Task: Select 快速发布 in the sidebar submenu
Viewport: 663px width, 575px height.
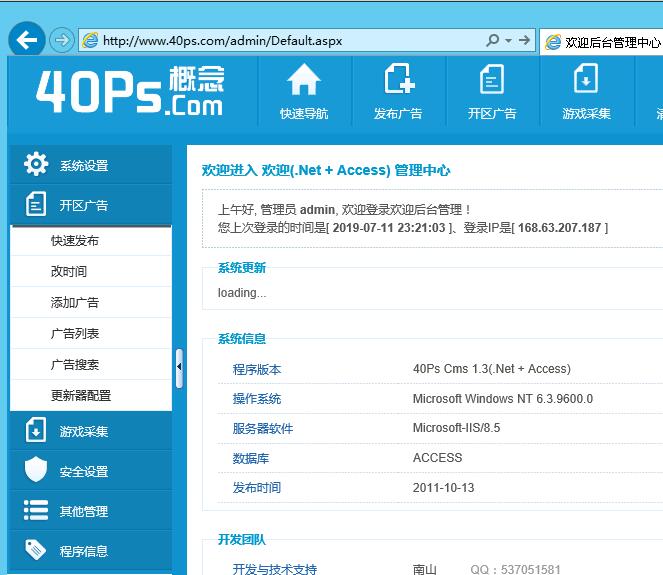Action: pyautogui.click(x=75, y=241)
